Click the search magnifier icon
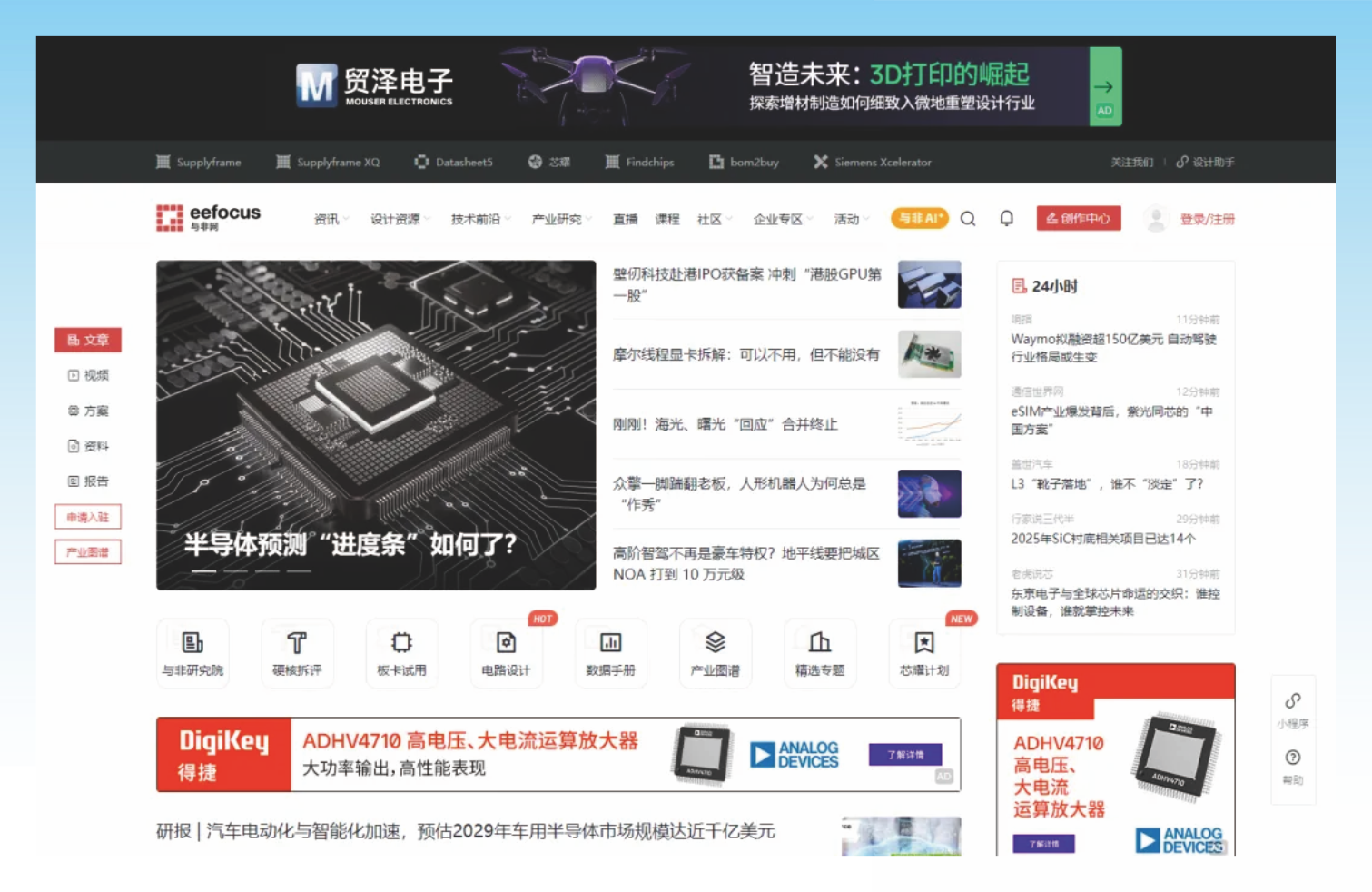 point(968,219)
